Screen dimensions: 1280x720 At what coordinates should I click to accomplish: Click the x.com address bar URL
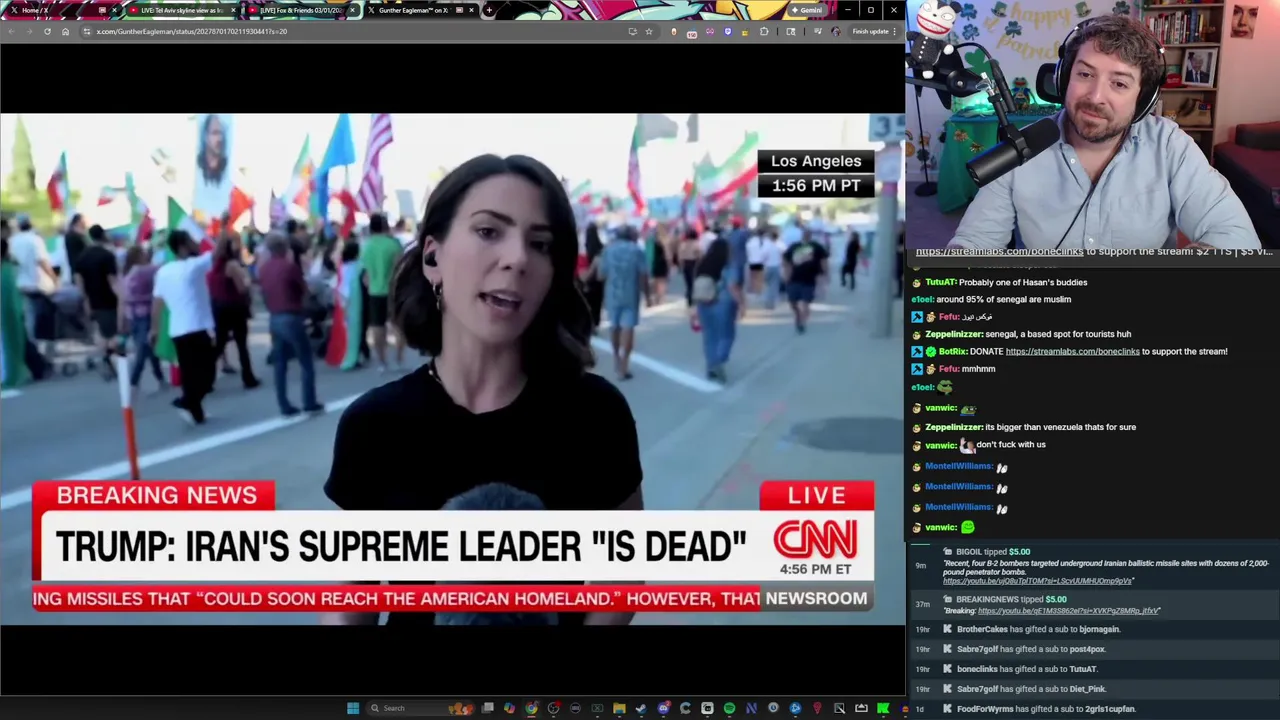[x=191, y=31]
